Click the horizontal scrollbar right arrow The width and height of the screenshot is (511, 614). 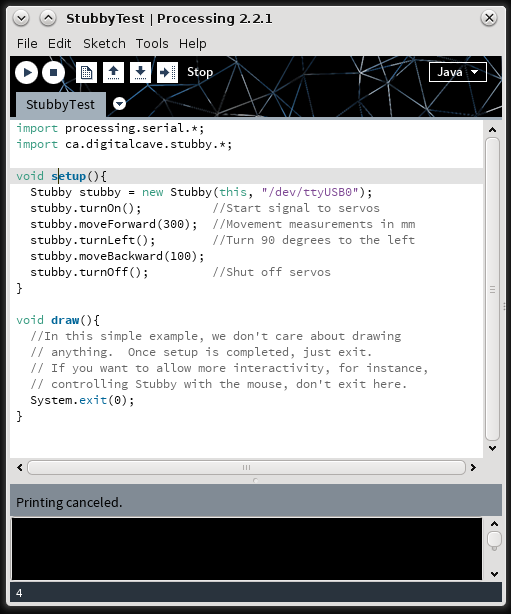point(473,468)
